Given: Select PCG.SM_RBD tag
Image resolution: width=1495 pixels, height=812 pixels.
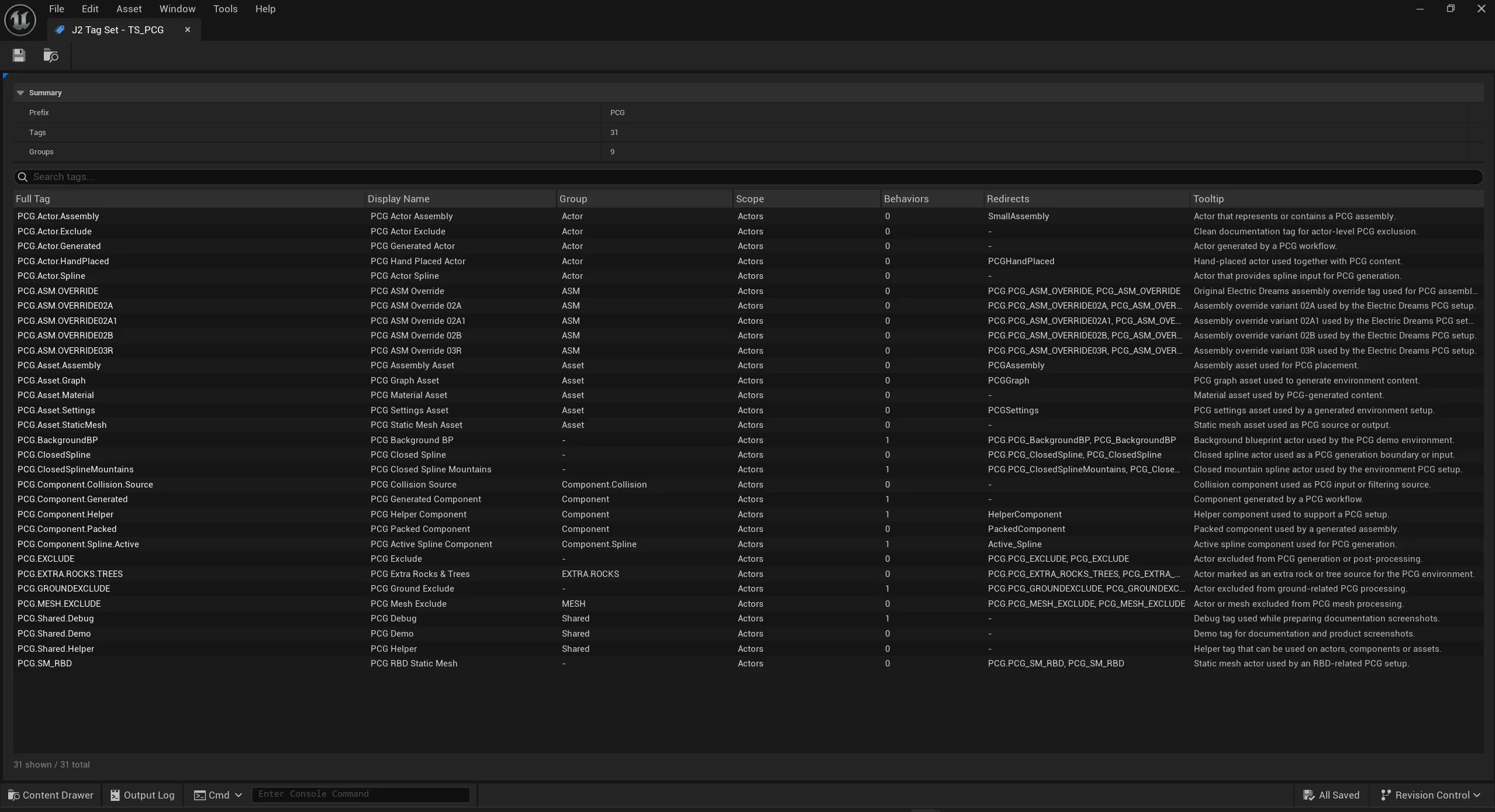Looking at the screenshot, I should point(44,664).
